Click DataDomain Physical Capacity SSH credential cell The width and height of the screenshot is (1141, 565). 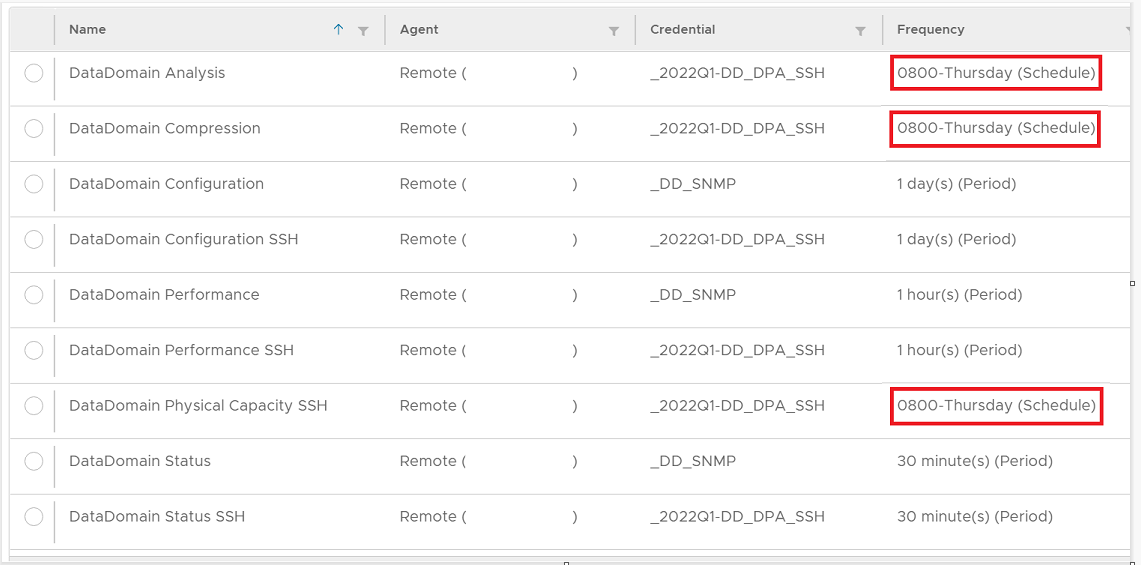[x=737, y=406]
